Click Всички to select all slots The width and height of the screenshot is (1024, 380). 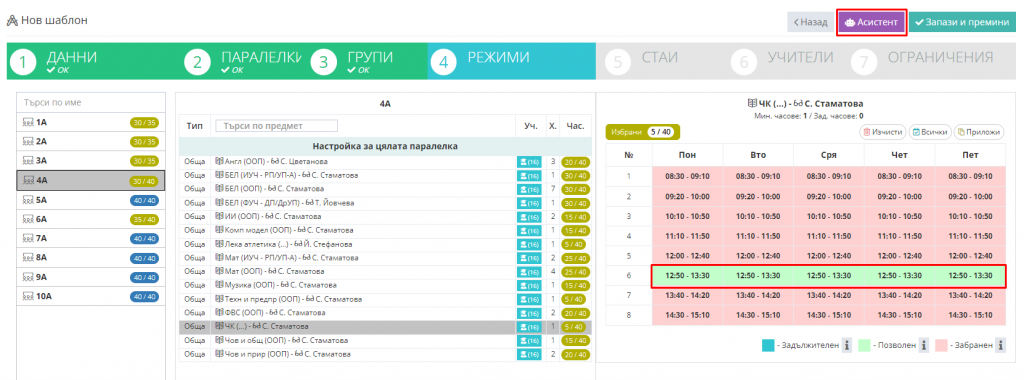(x=929, y=132)
